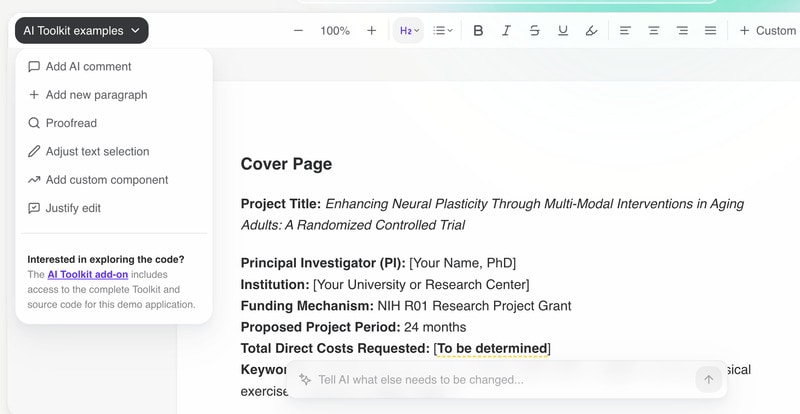Open the AI Toolkit add-on link
800x414 pixels.
tap(87, 274)
